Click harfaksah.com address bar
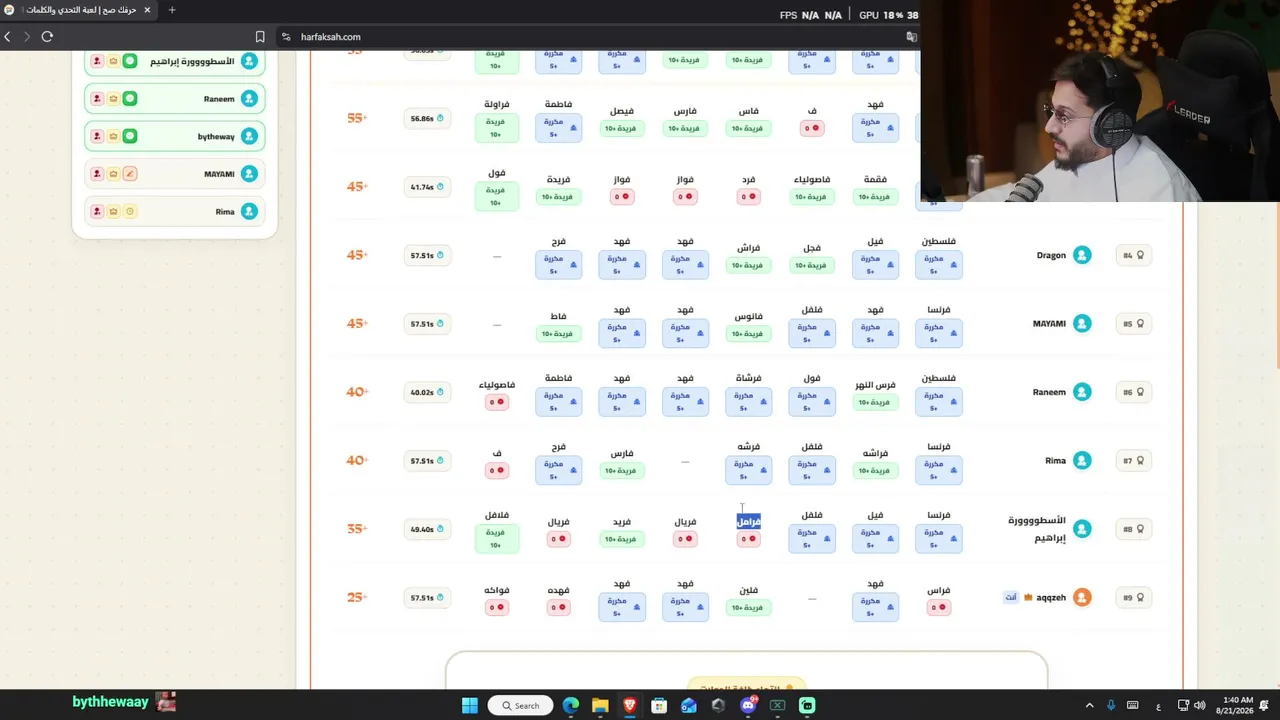1280x720 pixels. click(331, 37)
